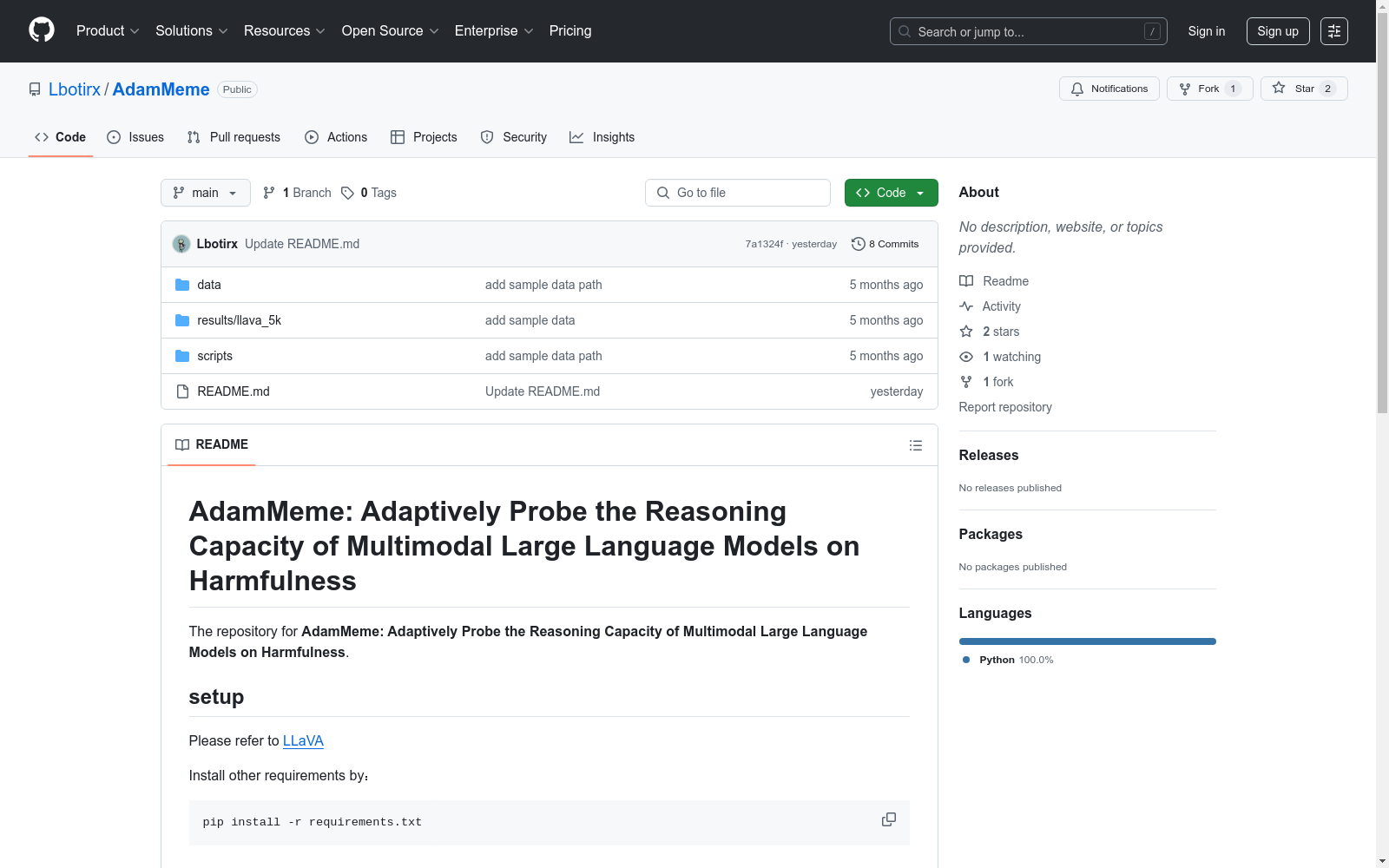Open the results/llava_5k folder
1389x868 pixels.
coord(240,320)
